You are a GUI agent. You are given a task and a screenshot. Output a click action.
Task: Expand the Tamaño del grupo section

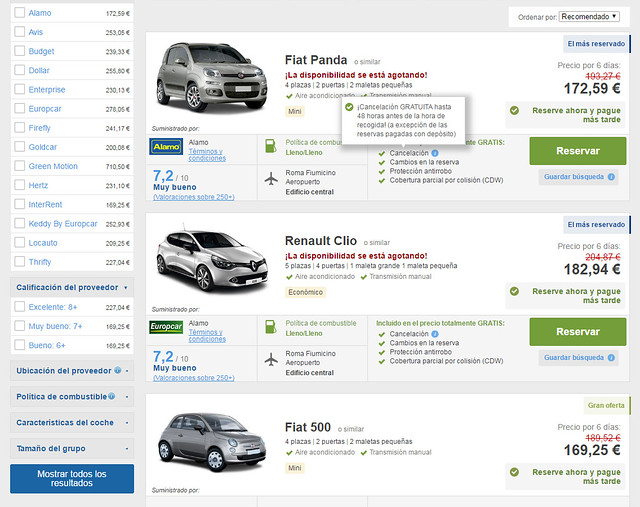coord(72,448)
